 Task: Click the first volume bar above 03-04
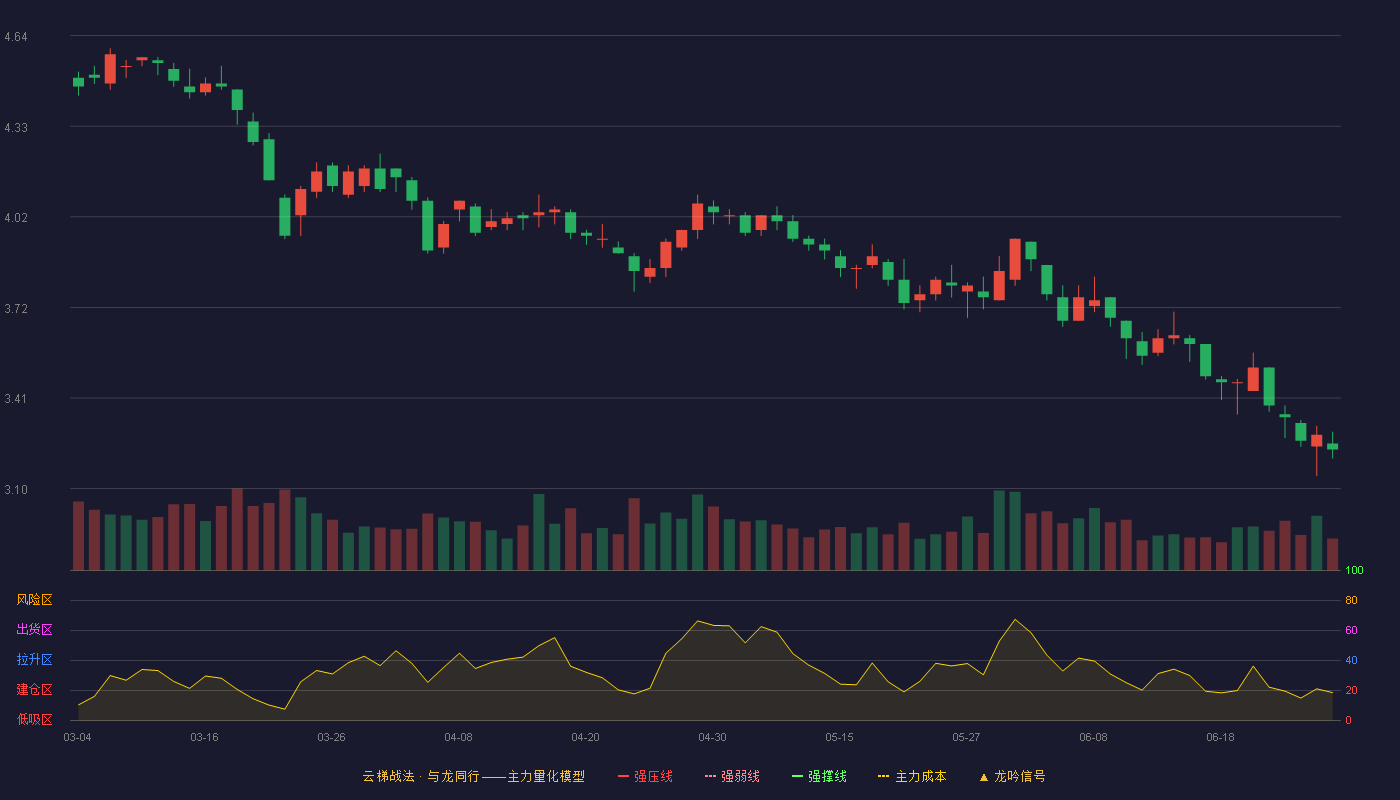78,536
